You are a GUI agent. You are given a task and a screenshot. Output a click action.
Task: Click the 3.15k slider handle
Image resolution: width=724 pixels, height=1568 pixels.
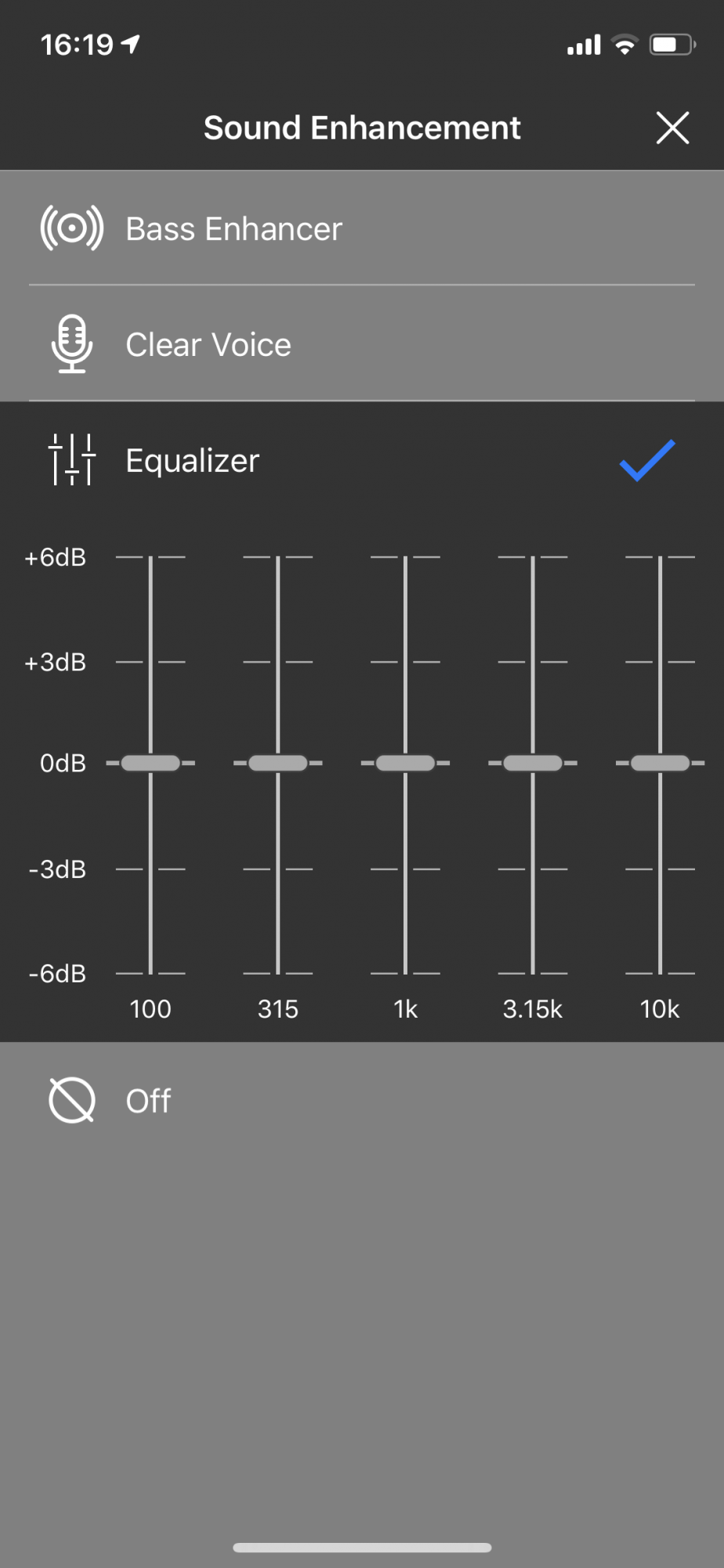533,763
